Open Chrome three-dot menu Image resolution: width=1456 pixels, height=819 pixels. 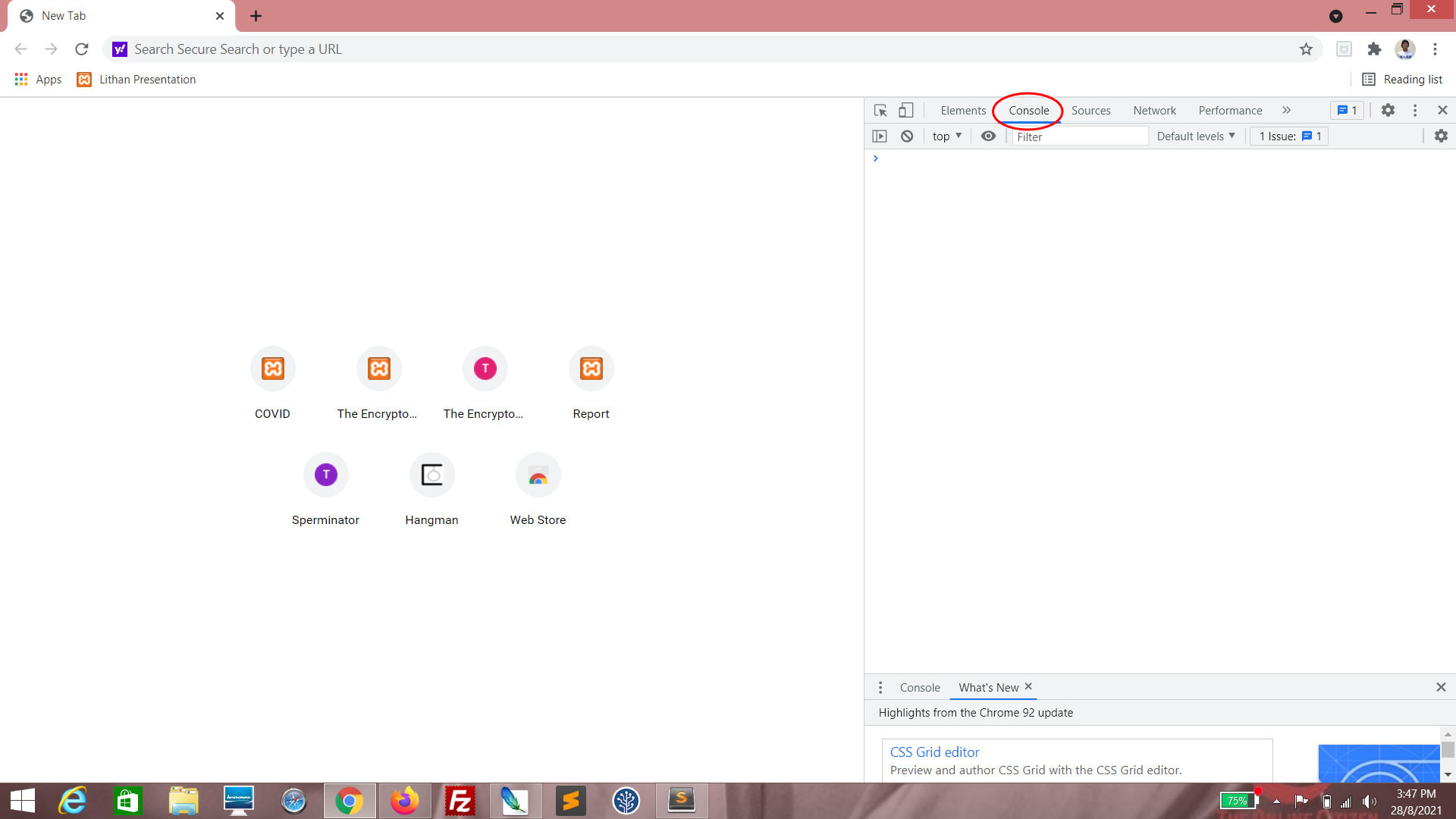[x=1435, y=49]
